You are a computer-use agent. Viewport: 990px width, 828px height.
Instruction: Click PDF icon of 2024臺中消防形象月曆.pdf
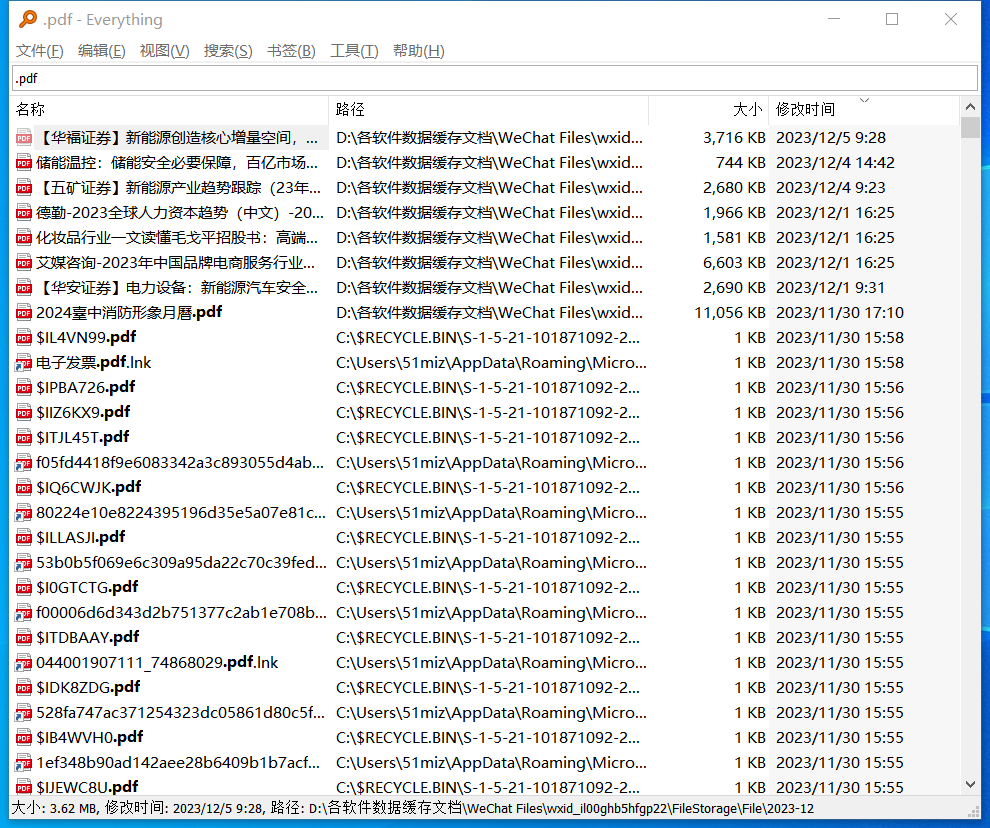[24, 313]
